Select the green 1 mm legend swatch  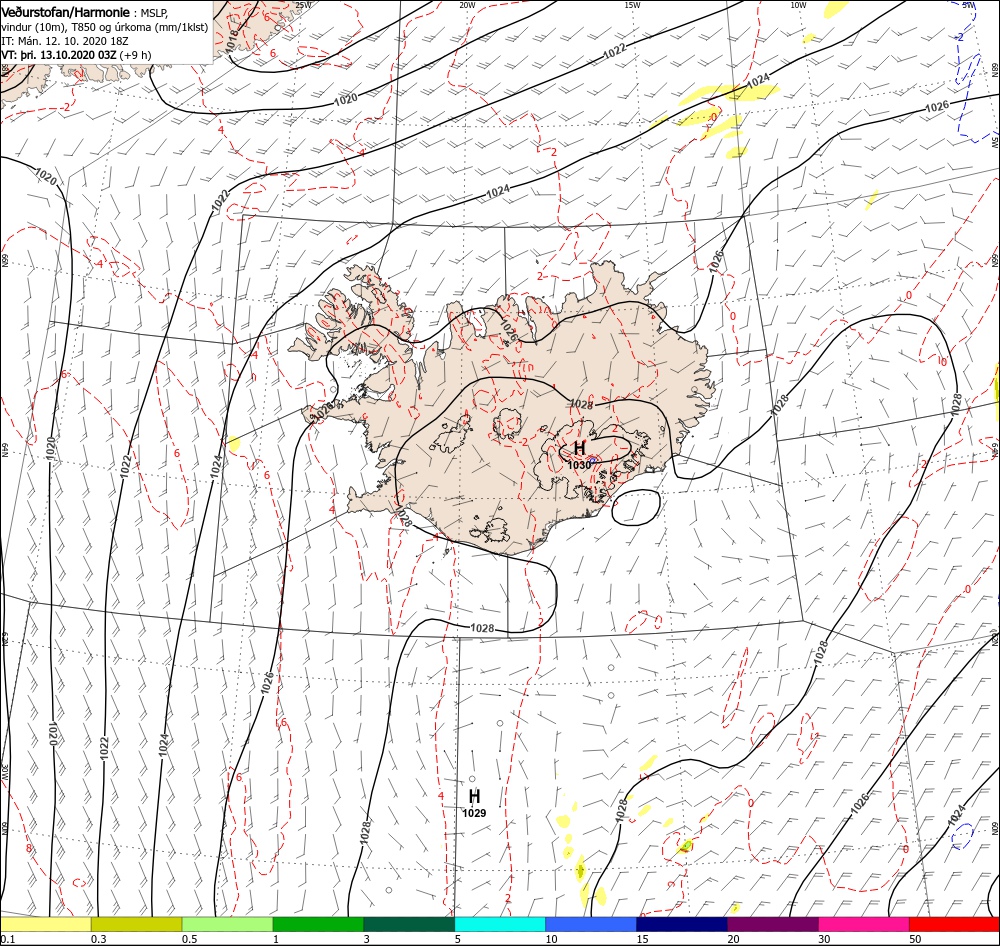(318, 924)
